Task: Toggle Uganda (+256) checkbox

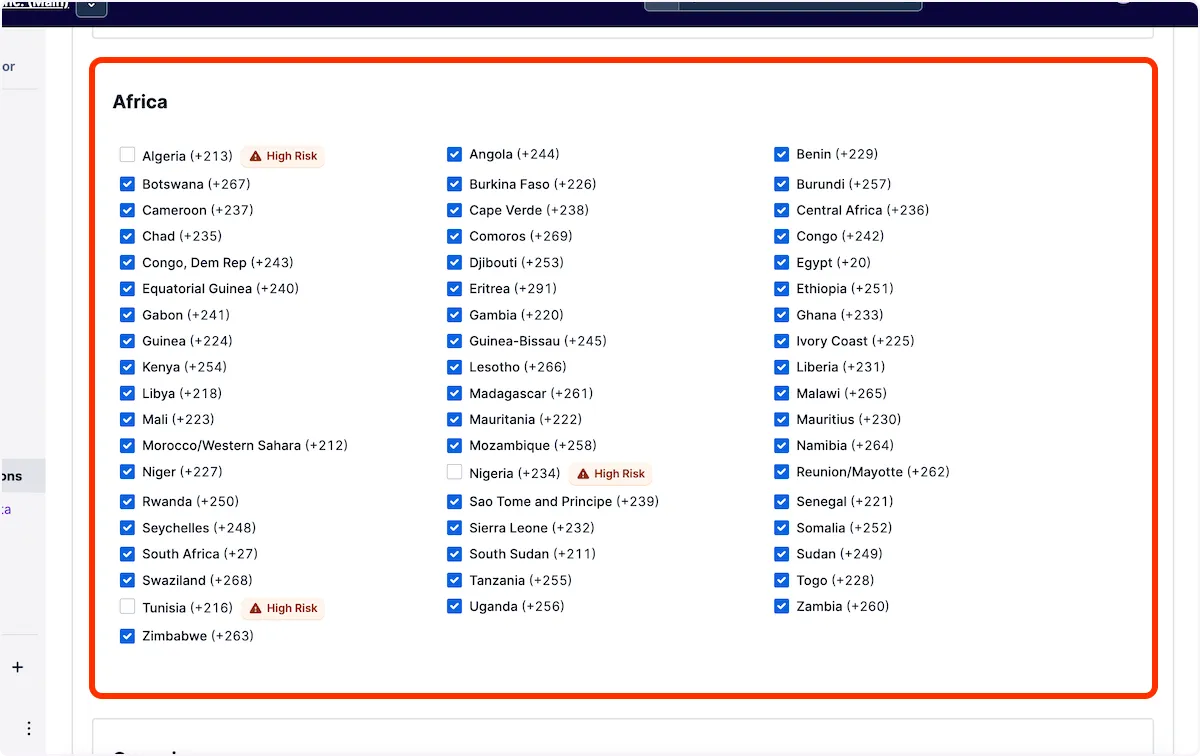Action: pyautogui.click(x=454, y=605)
